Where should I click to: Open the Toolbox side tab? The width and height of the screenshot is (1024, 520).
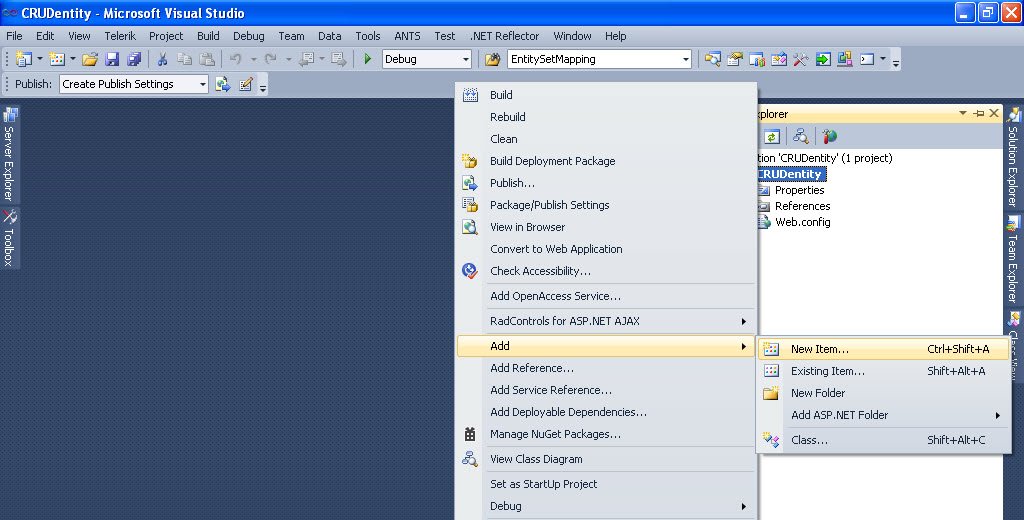[x=10, y=237]
